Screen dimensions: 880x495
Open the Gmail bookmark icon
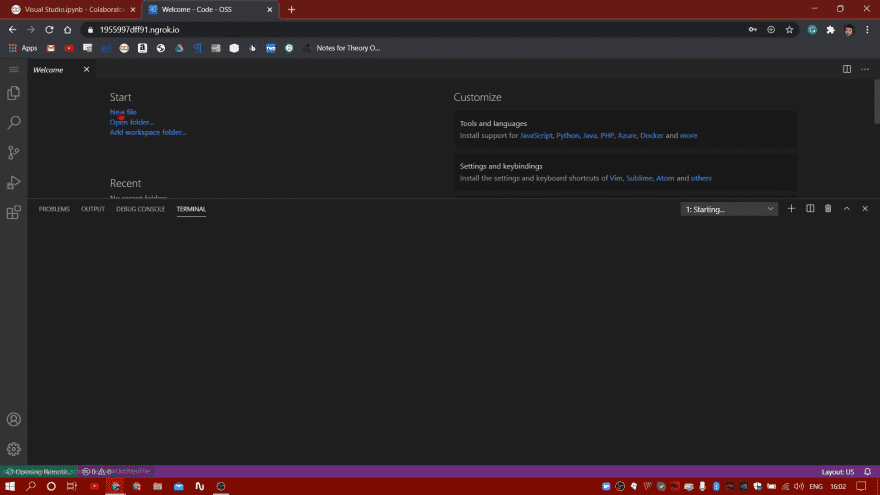[51, 48]
